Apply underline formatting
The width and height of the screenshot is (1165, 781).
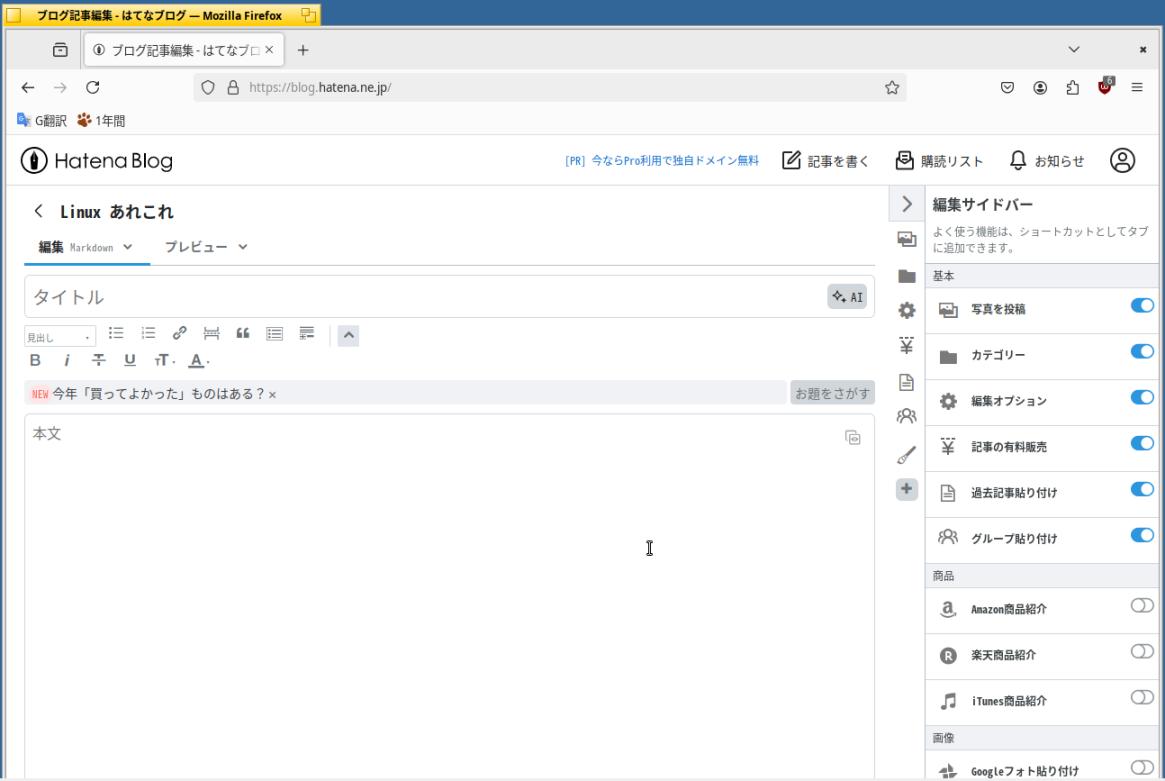pyautogui.click(x=130, y=360)
